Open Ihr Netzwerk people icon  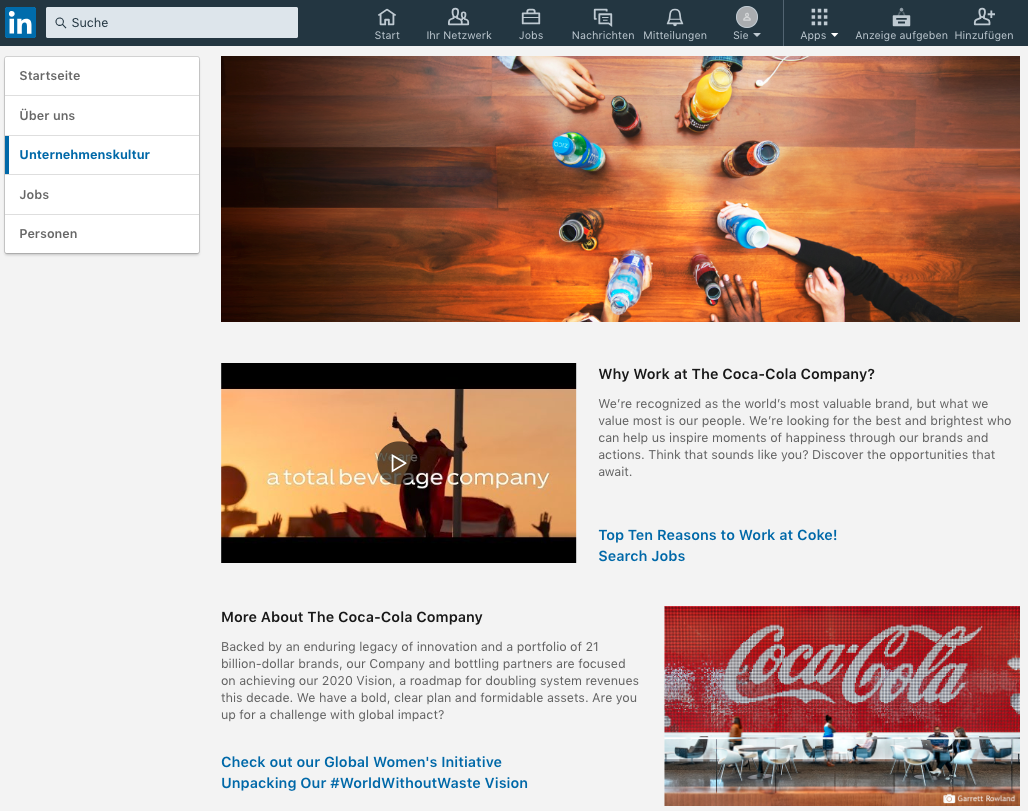[459, 17]
